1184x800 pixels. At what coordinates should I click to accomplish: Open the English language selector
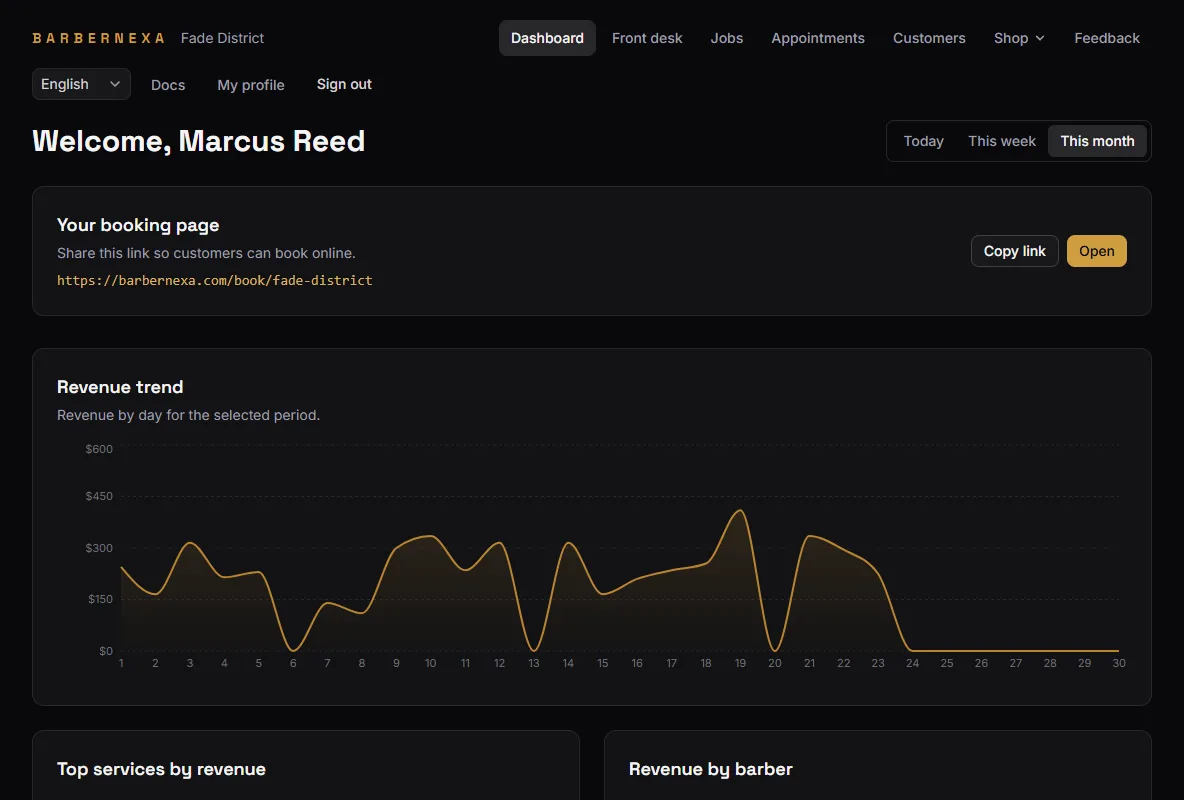[x=82, y=84]
